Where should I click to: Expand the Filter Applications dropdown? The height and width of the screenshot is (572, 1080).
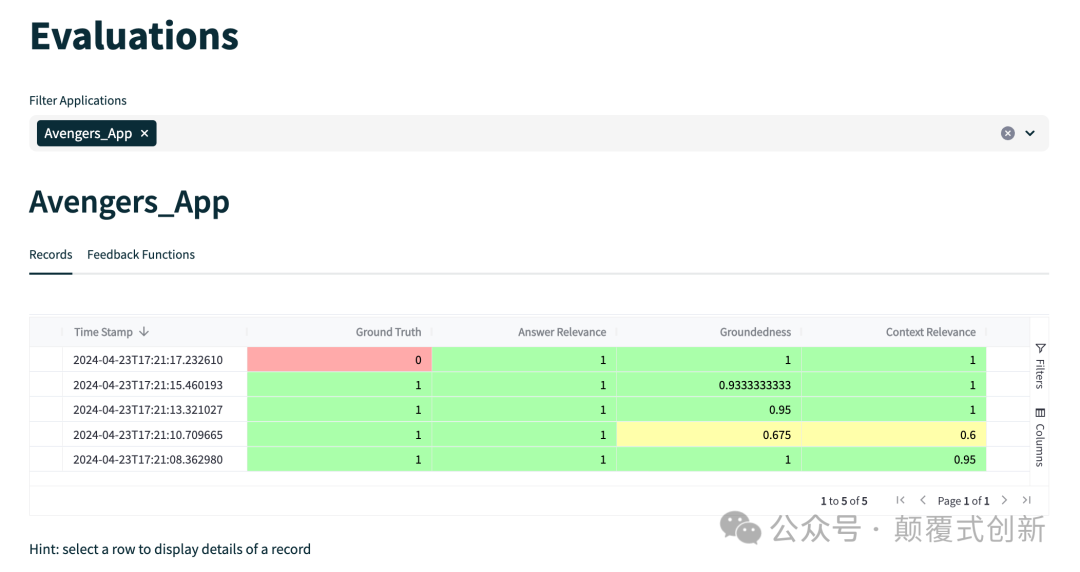coord(1030,133)
